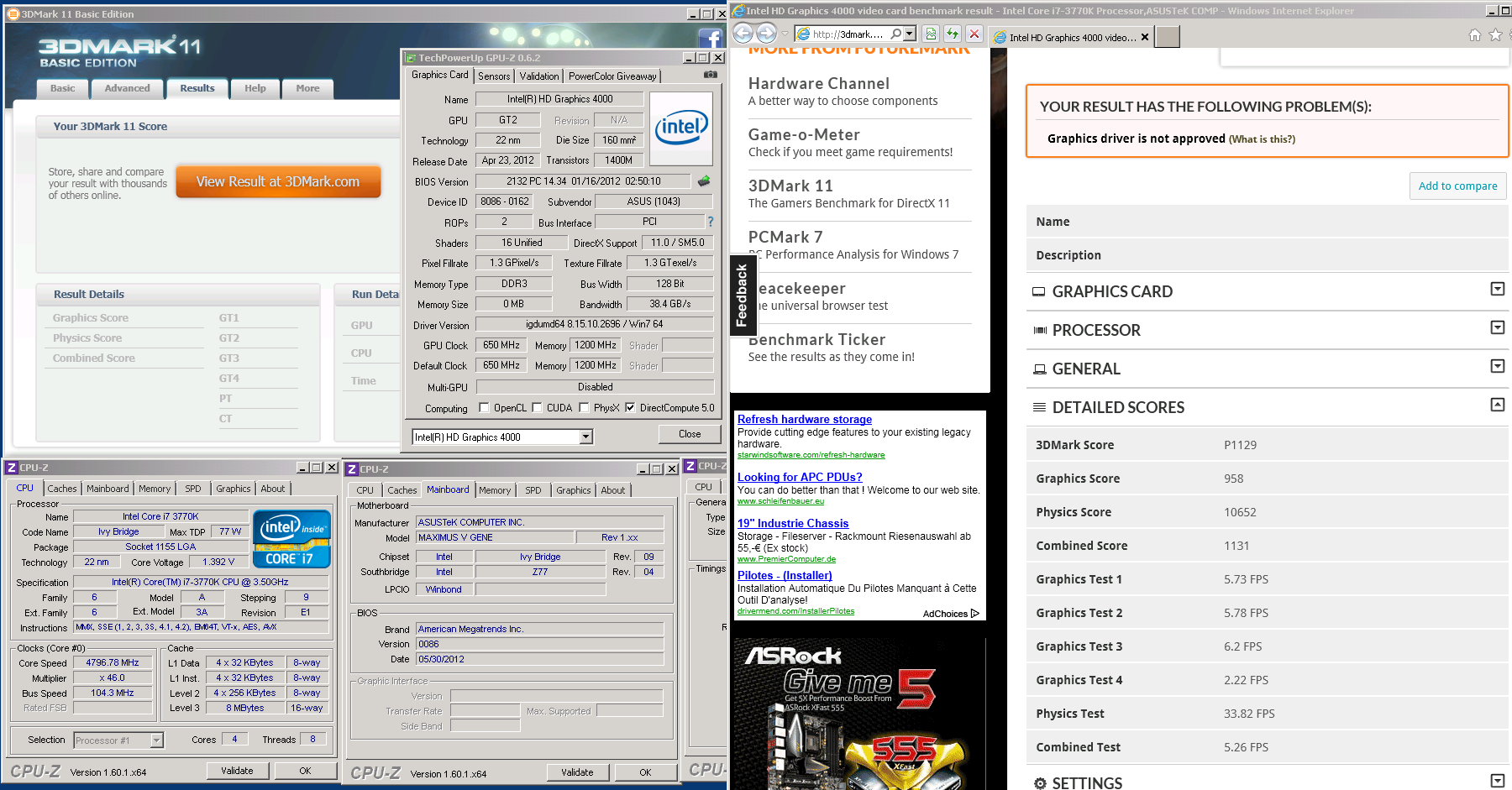Image resolution: width=1512 pixels, height=790 pixels.
Task: Click OK in the Mainboard CPU-Z window
Action: tap(645, 772)
